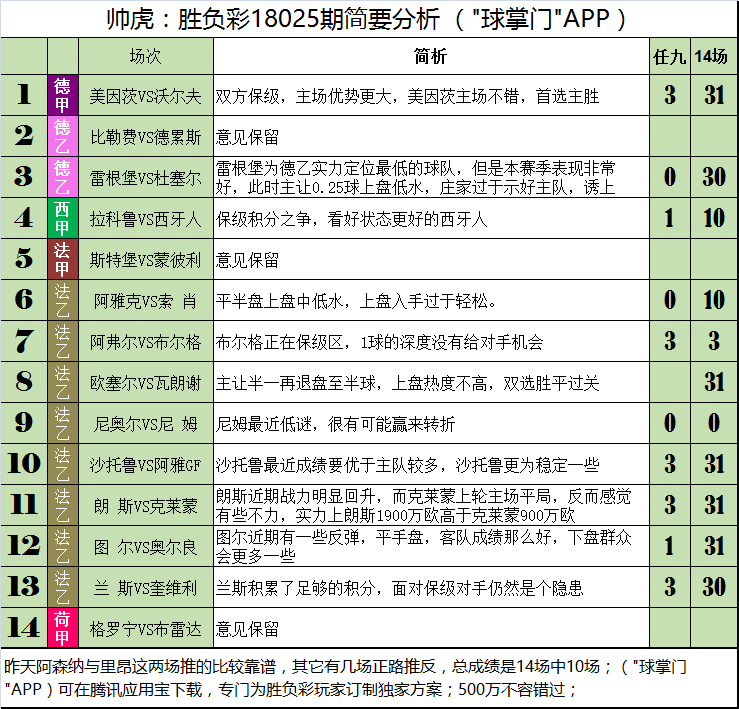The image size is (739, 709).
Task: Click row number 7
Action: click(24, 341)
